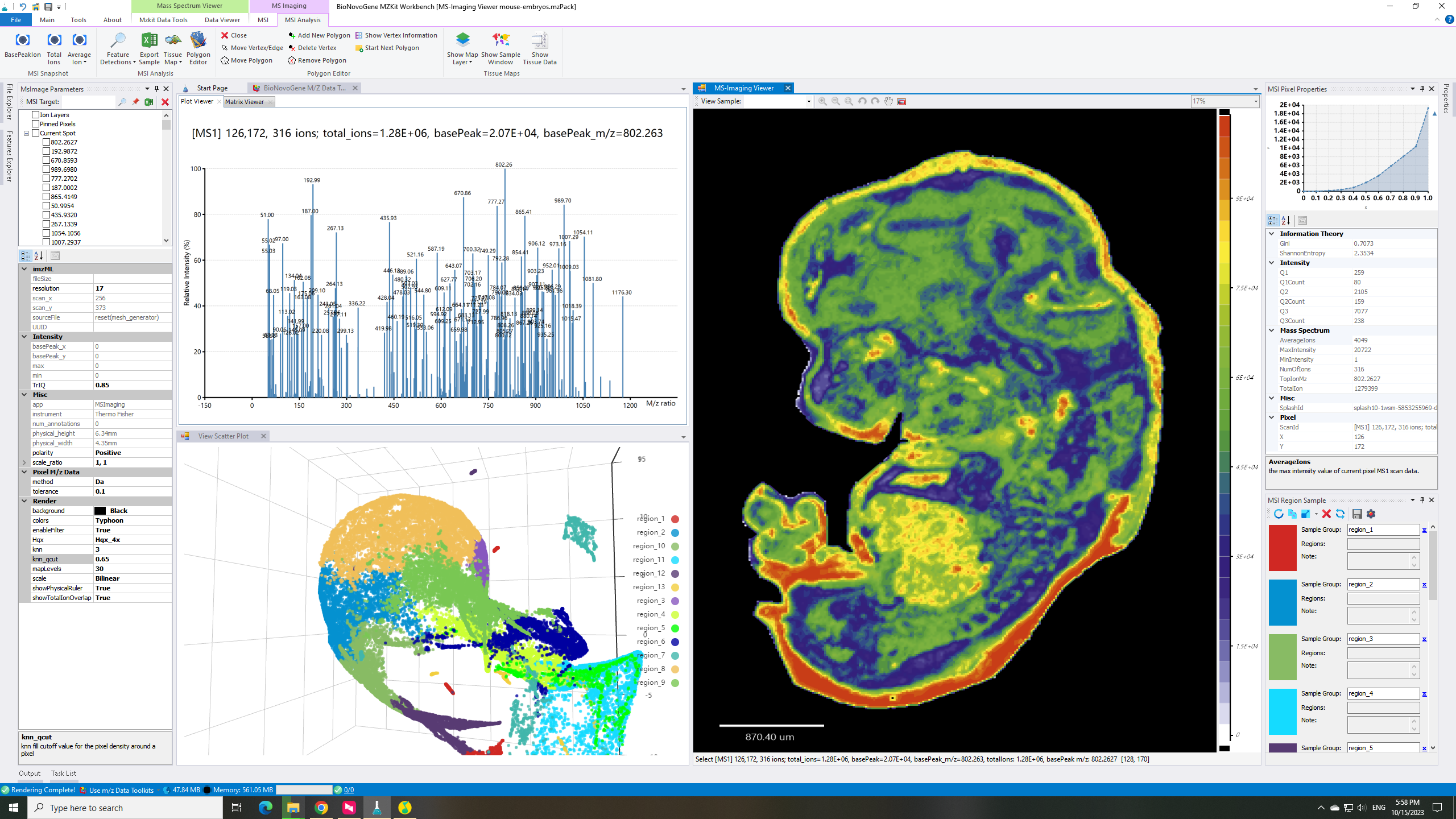Check the 802.2627 ion checkbox
The width and height of the screenshot is (1456, 819).
47,142
